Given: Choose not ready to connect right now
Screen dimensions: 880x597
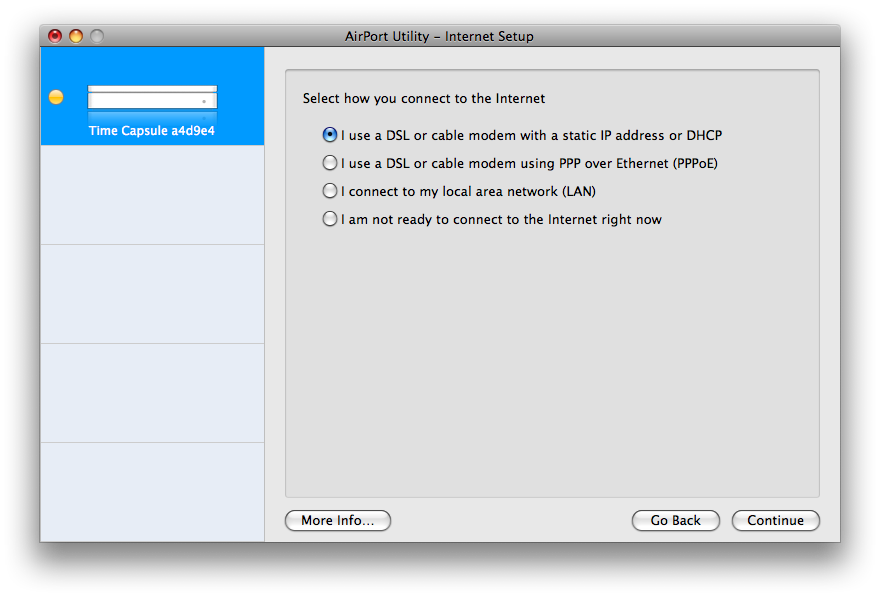Looking at the screenshot, I should coord(330,219).
